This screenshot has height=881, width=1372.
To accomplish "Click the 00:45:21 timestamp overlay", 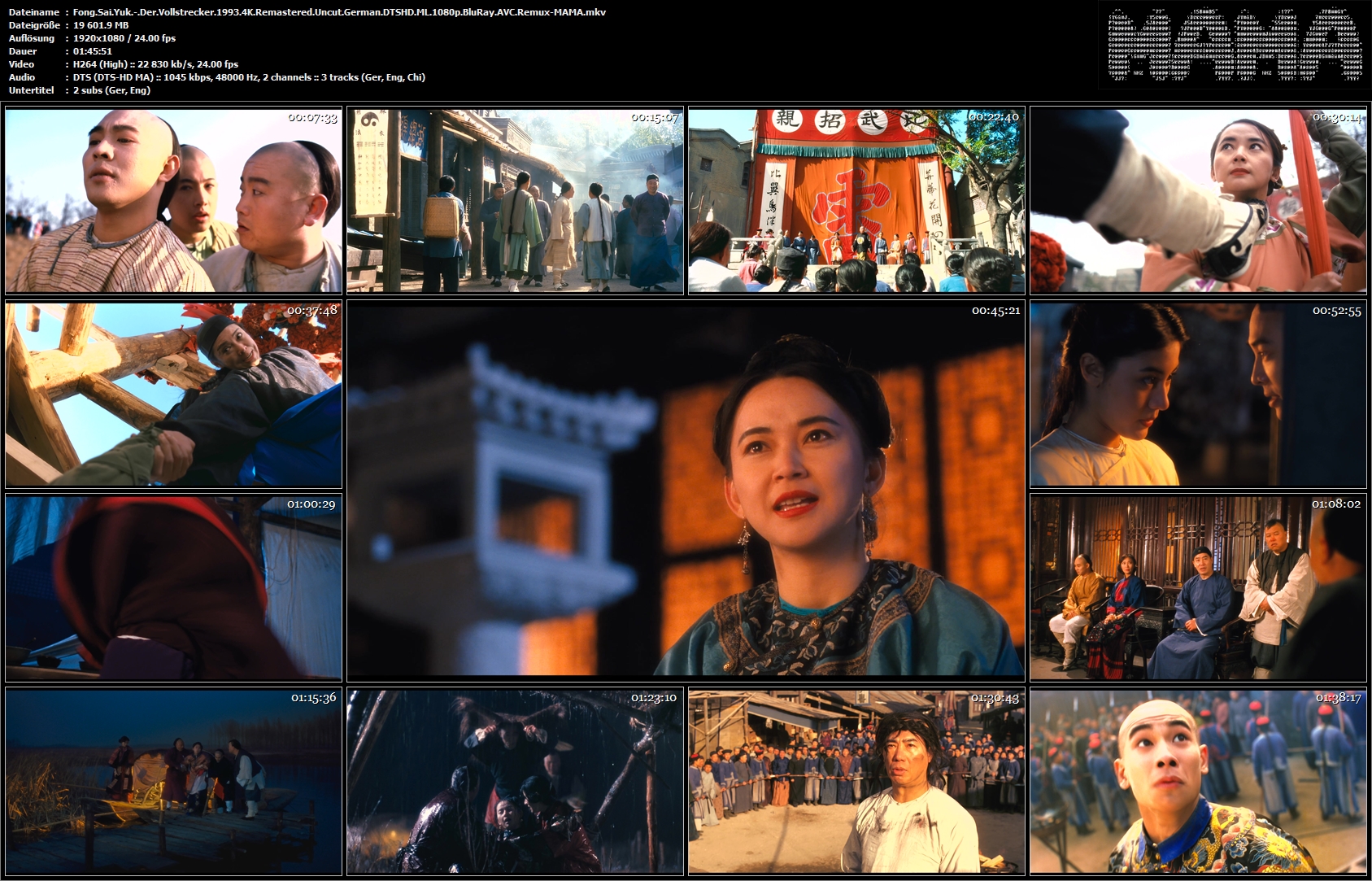I will coord(995,311).
